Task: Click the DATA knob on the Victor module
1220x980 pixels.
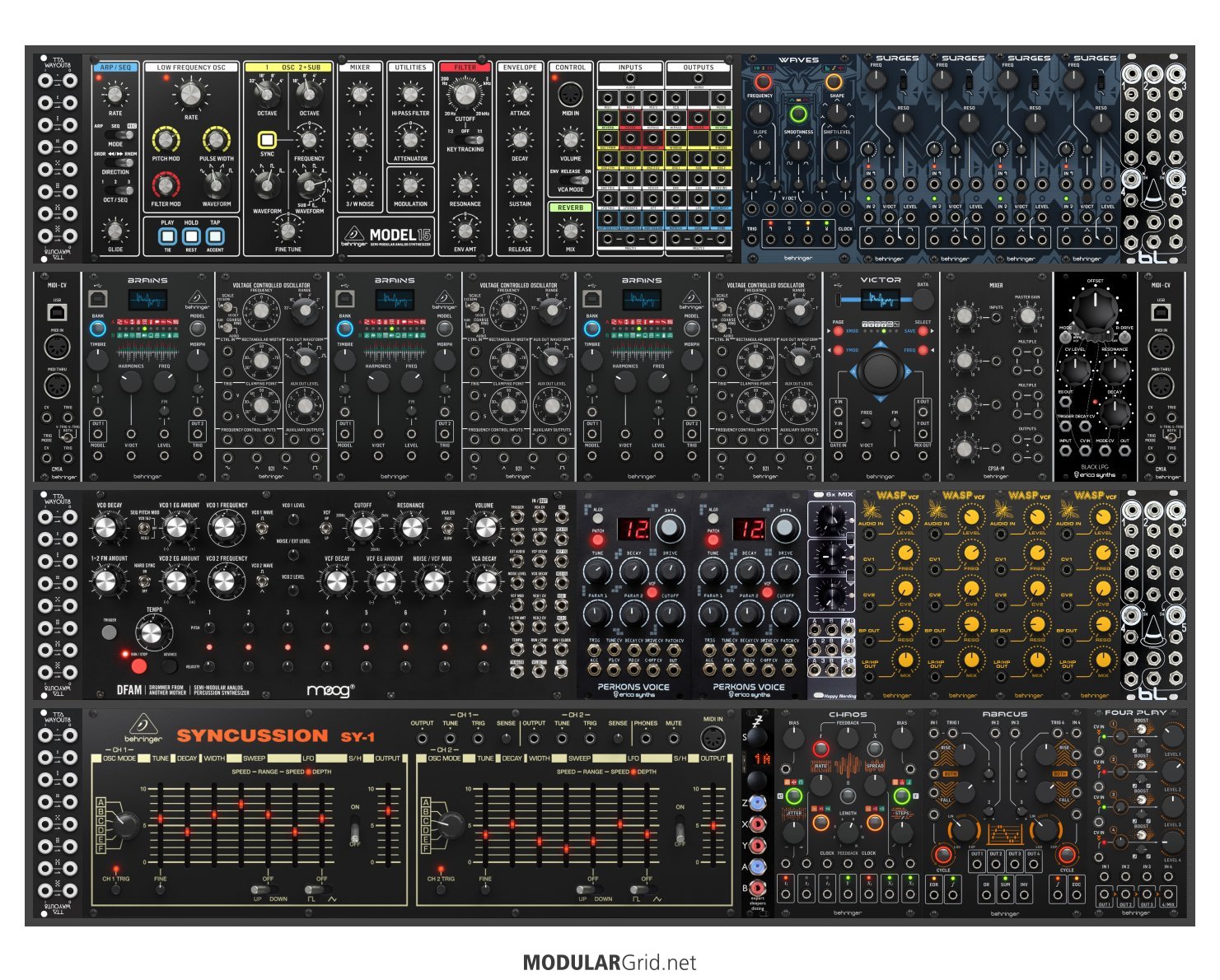Action: [x=923, y=300]
